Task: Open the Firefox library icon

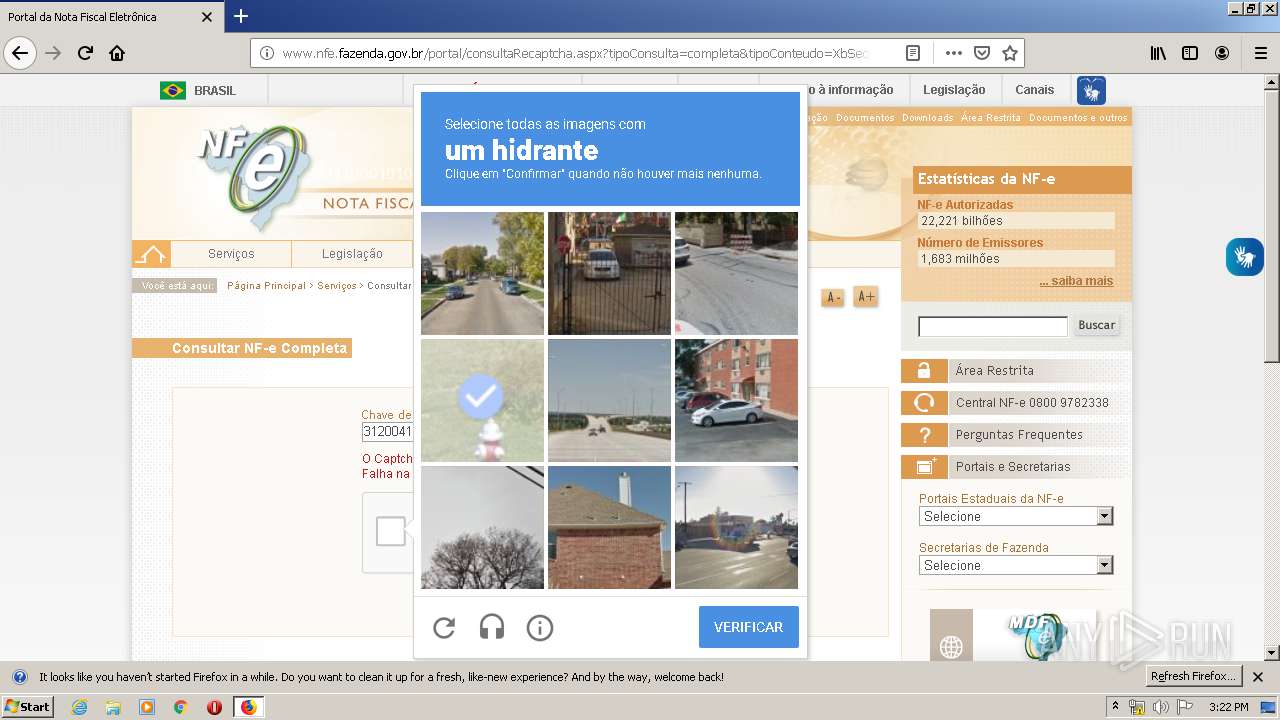Action: [1158, 53]
